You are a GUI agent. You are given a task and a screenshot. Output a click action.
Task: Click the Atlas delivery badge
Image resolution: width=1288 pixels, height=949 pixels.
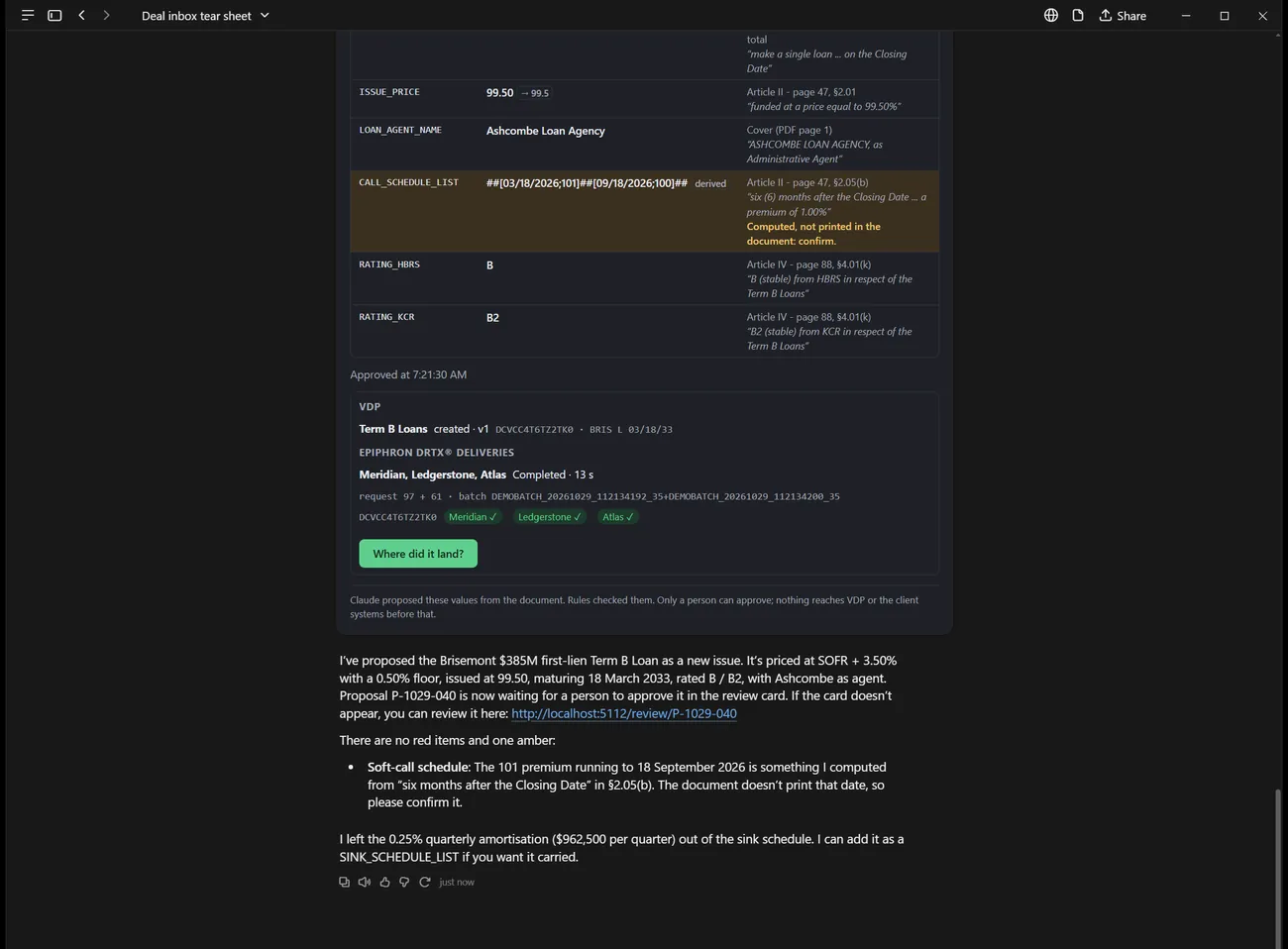click(617, 517)
